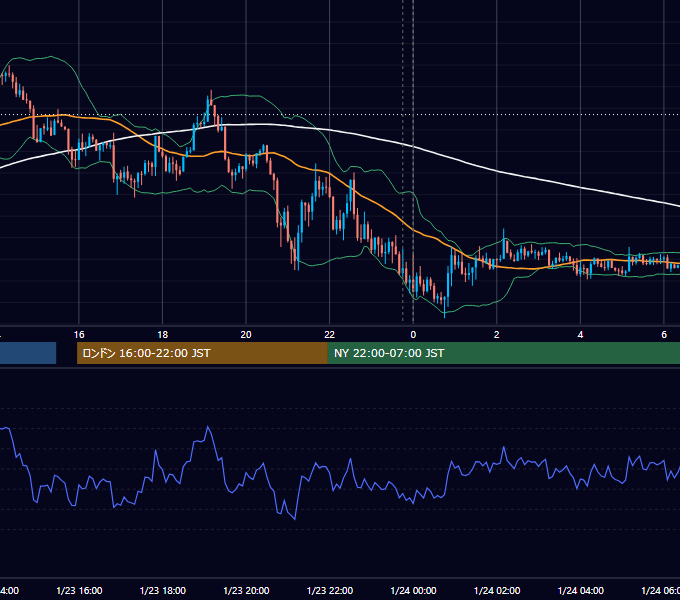Click the hour label 16 under chart

(79, 335)
